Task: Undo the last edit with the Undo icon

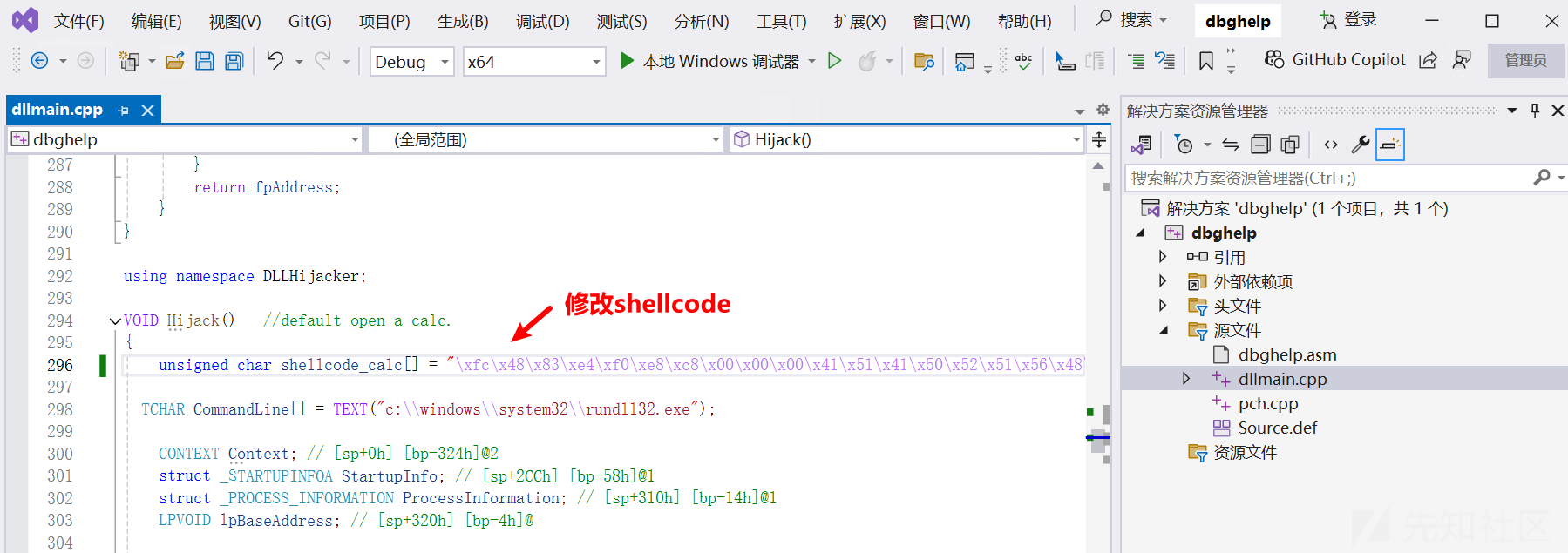Action: (x=275, y=61)
